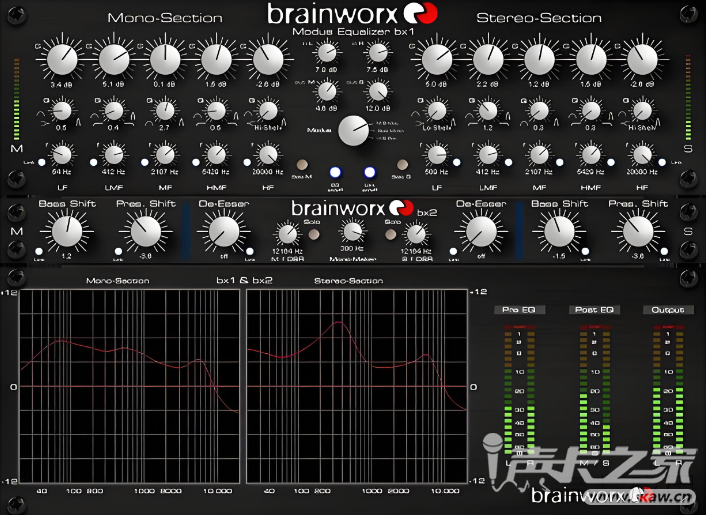Click the bx2 M Pres. Shift knob
Viewport: 706px width, 515px height.
click(x=146, y=231)
